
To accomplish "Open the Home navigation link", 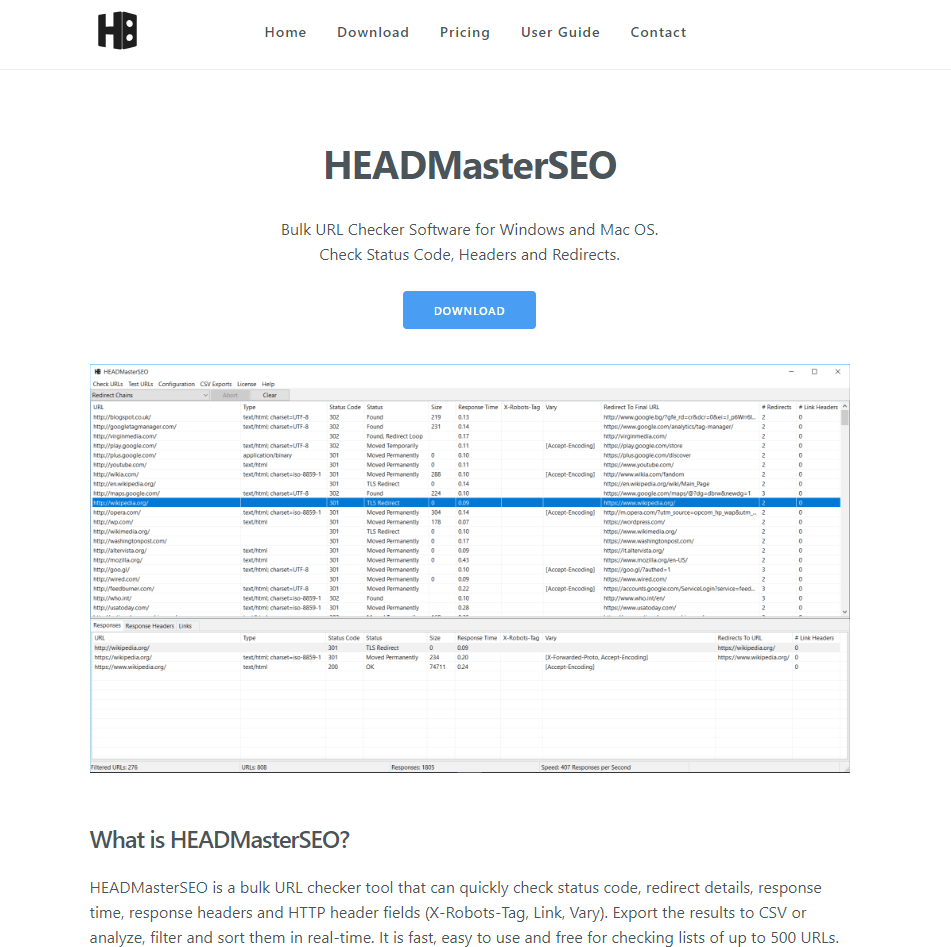I will 285,32.
